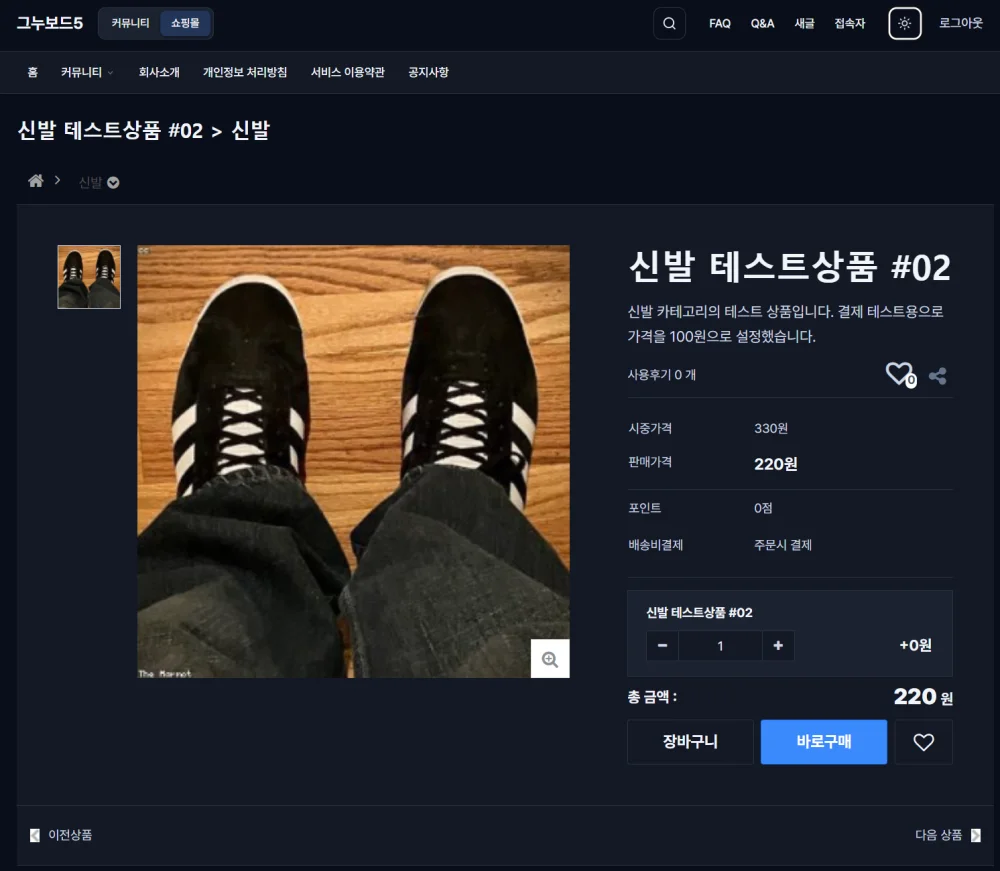Open the search icon in header
The height and width of the screenshot is (871, 1000).
(669, 24)
